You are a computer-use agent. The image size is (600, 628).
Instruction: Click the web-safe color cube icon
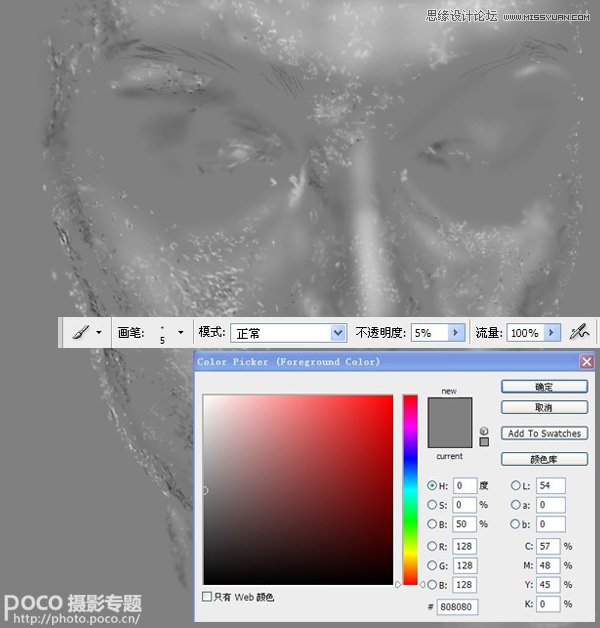coord(484,431)
